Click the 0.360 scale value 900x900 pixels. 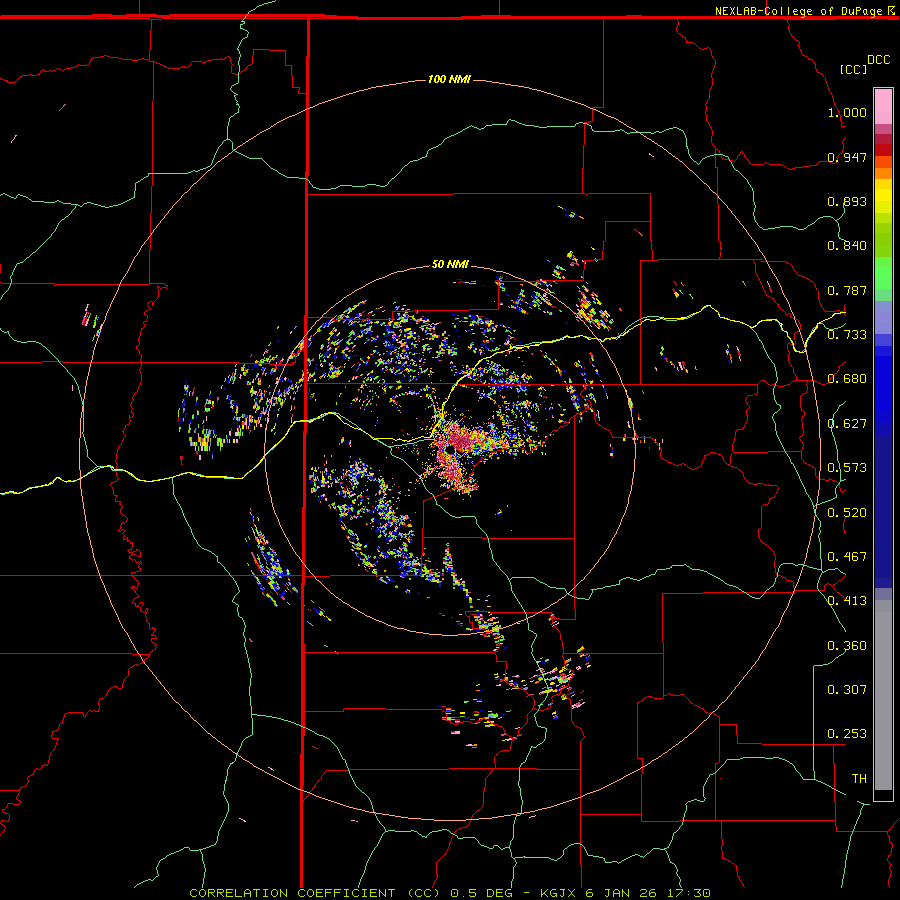pos(847,646)
